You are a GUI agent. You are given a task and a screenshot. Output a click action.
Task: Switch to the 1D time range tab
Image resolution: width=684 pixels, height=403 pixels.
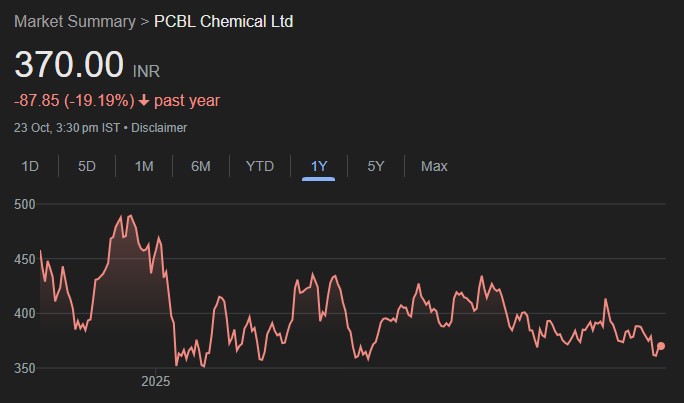(30, 166)
